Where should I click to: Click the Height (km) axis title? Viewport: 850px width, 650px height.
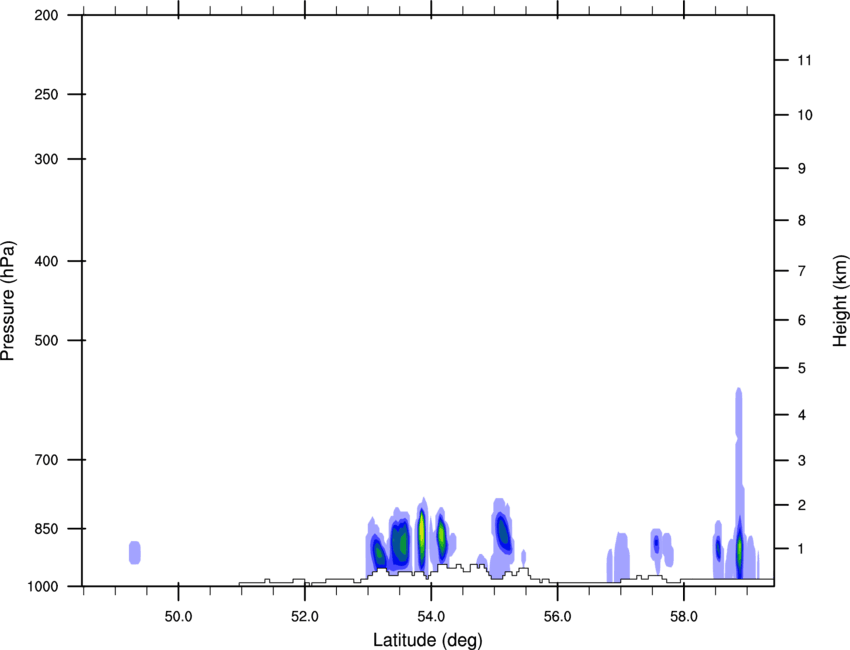(x=840, y=300)
